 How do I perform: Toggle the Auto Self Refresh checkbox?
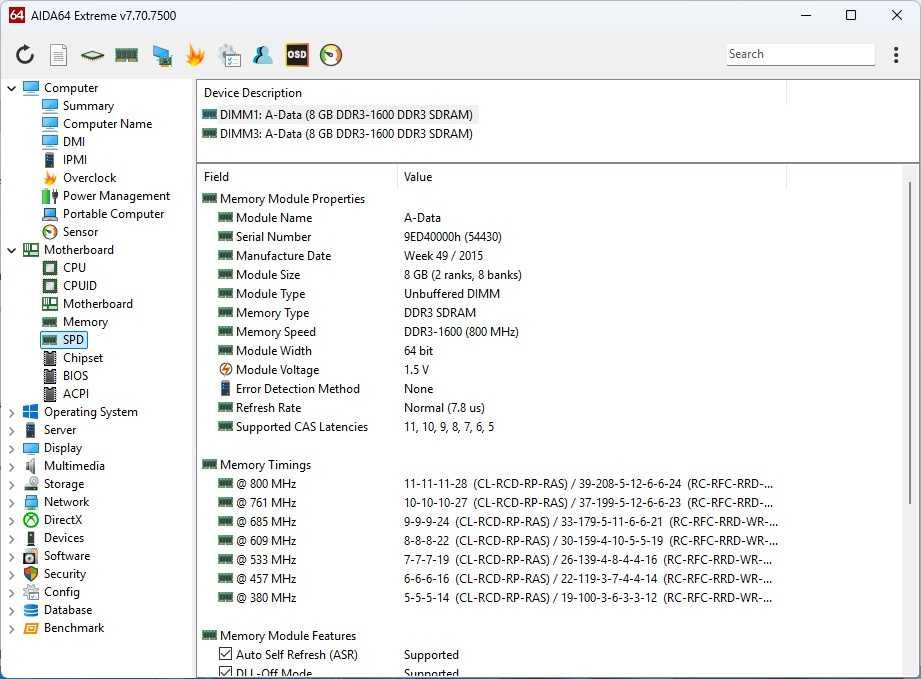[225, 654]
